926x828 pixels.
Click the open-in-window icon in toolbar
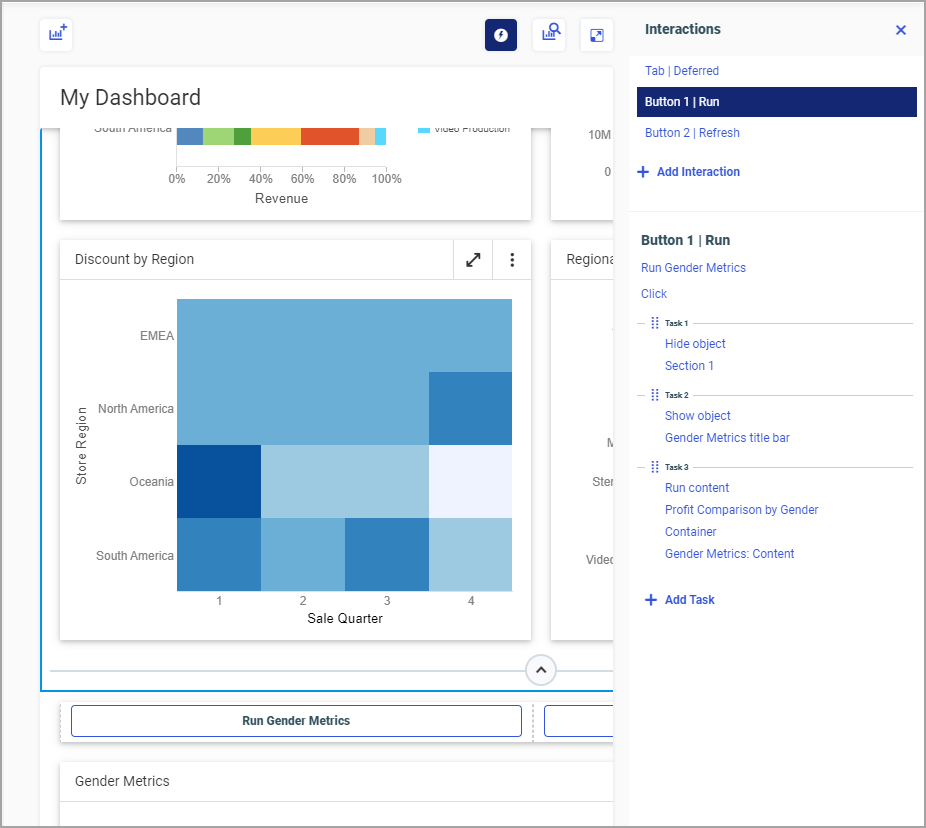tap(596, 35)
